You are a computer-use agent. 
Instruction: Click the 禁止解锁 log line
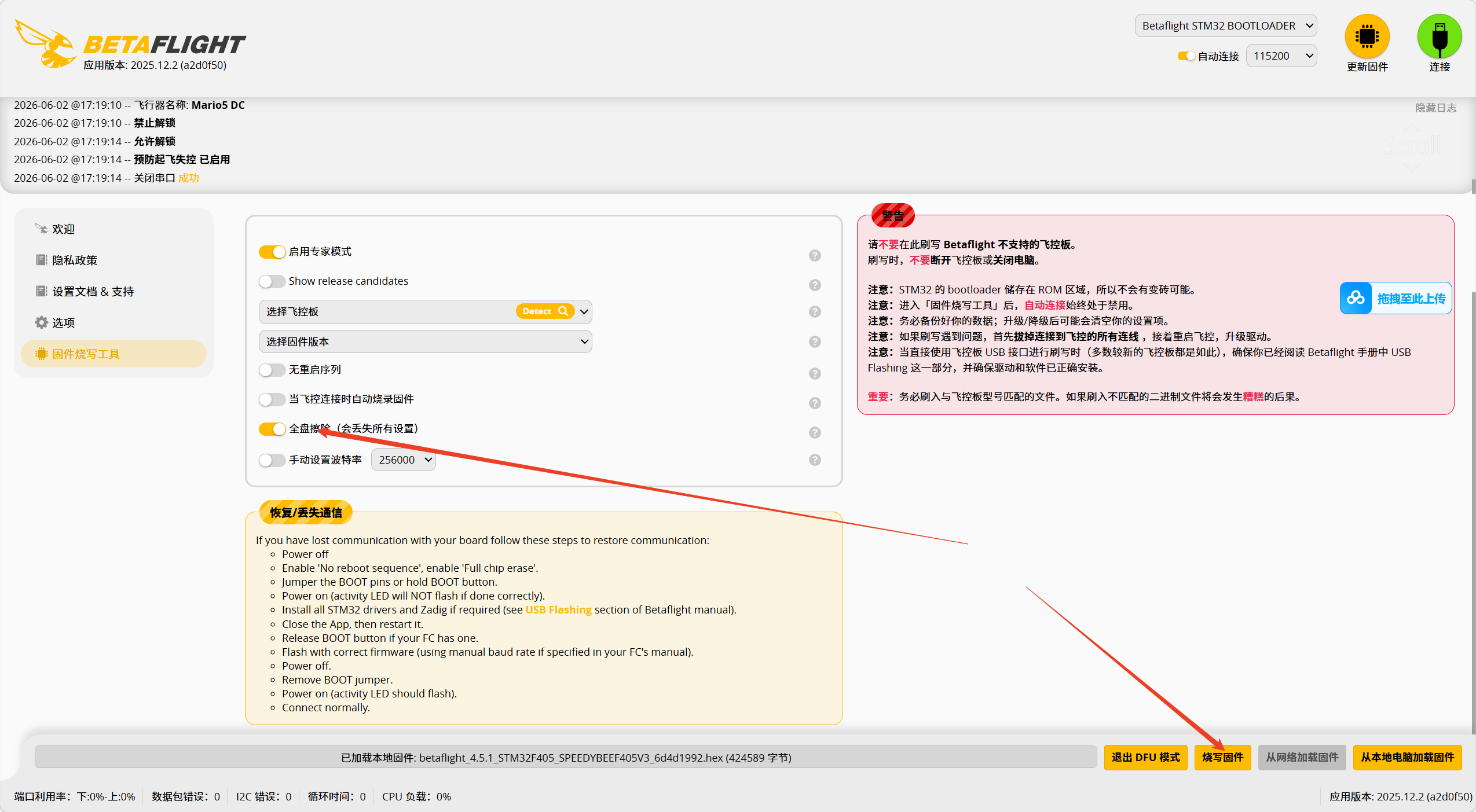point(94,123)
